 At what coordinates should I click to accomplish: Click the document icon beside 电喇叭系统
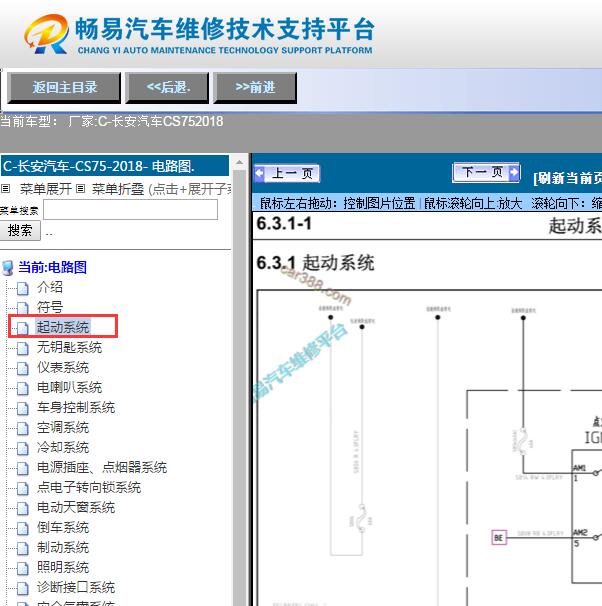(x=23, y=389)
